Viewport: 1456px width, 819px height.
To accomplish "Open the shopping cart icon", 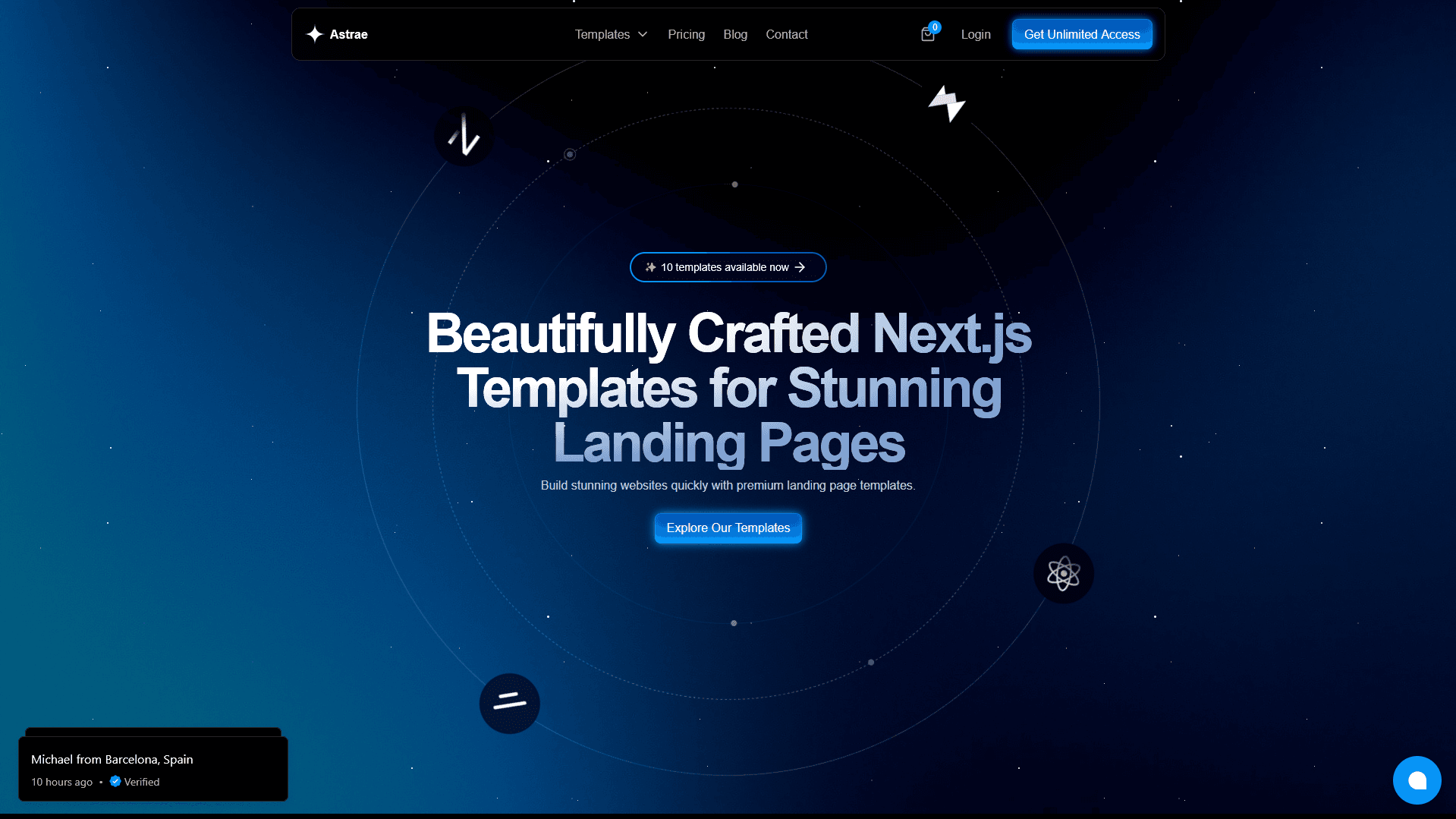I will coord(927,34).
